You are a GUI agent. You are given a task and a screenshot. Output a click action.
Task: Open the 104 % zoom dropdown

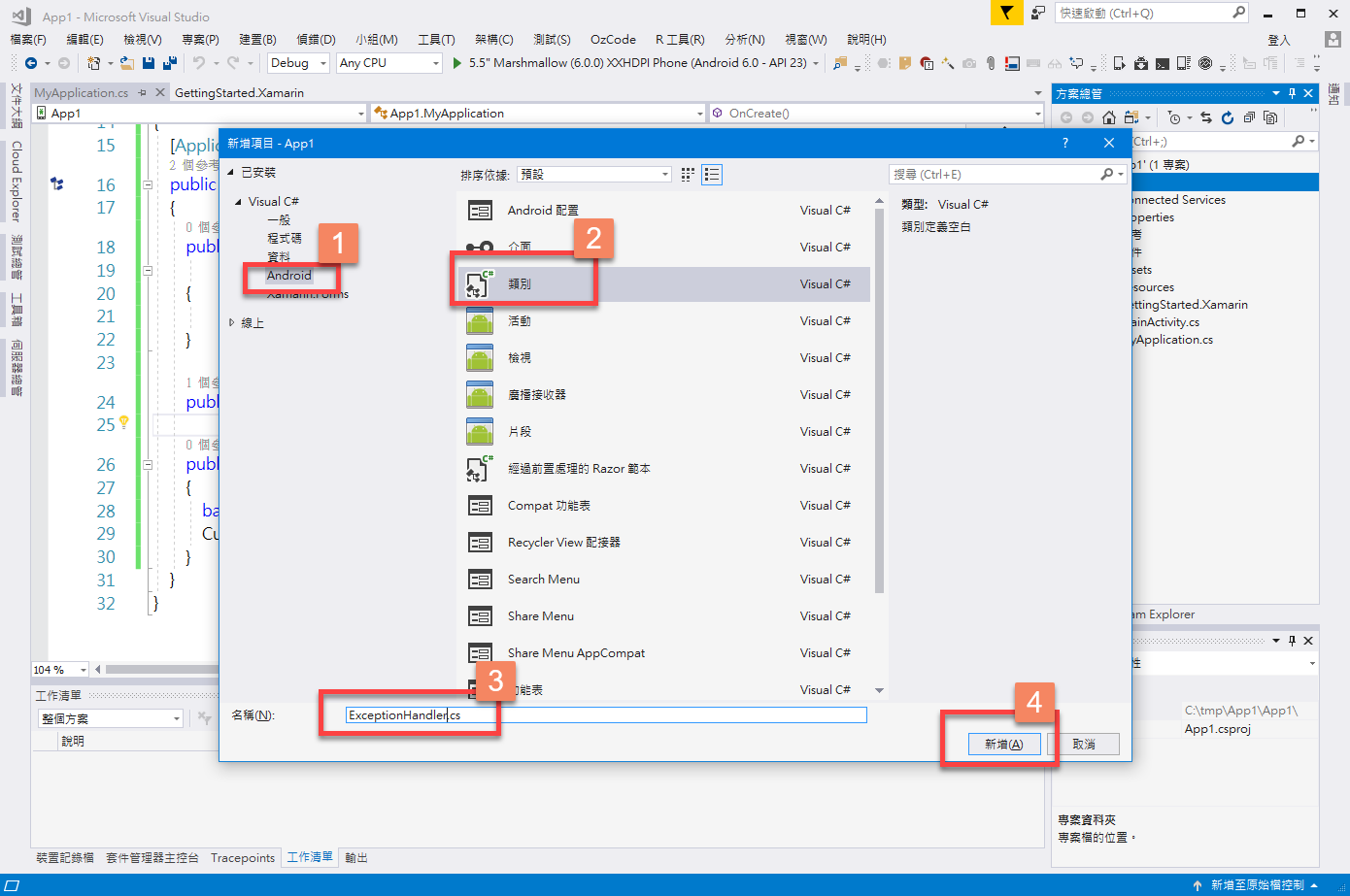(60, 670)
